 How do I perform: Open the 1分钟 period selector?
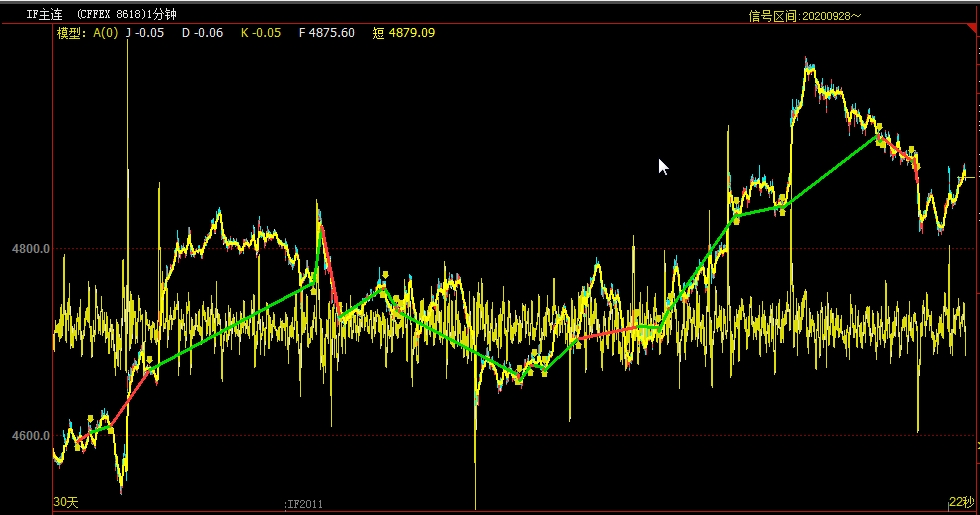click(x=160, y=14)
